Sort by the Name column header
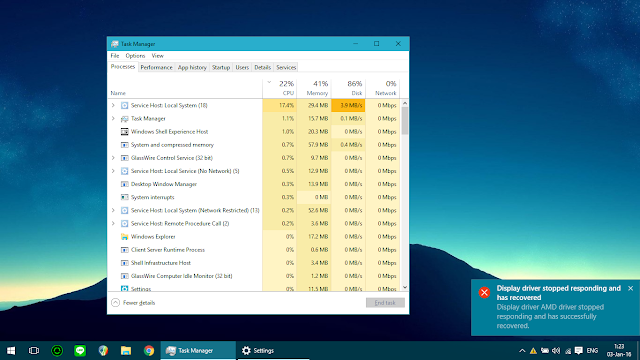 (185, 88)
